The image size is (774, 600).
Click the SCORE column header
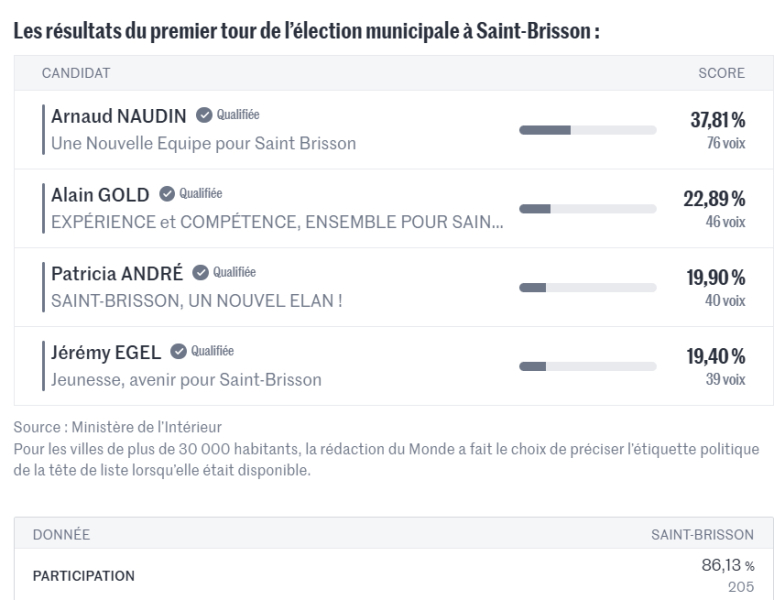pos(721,73)
